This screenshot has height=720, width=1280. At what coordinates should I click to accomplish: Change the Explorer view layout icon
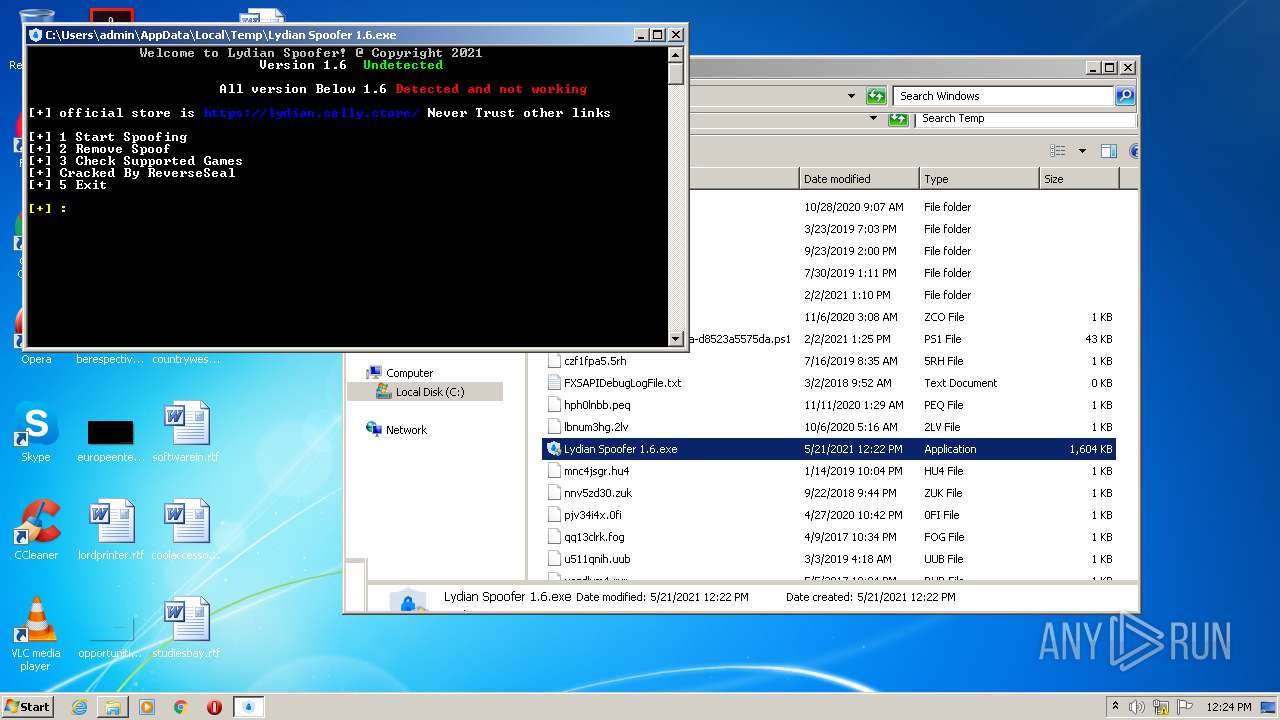[1058, 151]
